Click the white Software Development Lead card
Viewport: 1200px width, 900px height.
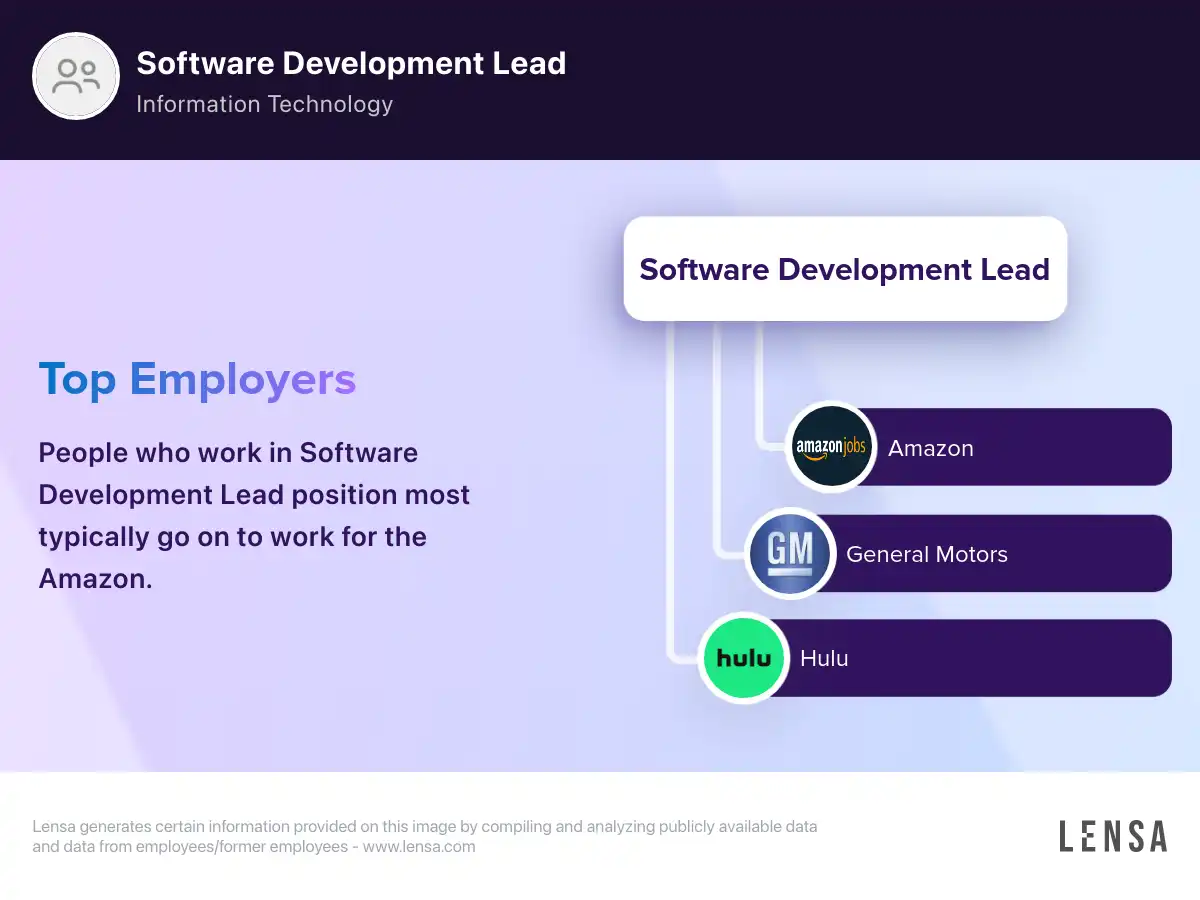pyautogui.click(x=845, y=269)
